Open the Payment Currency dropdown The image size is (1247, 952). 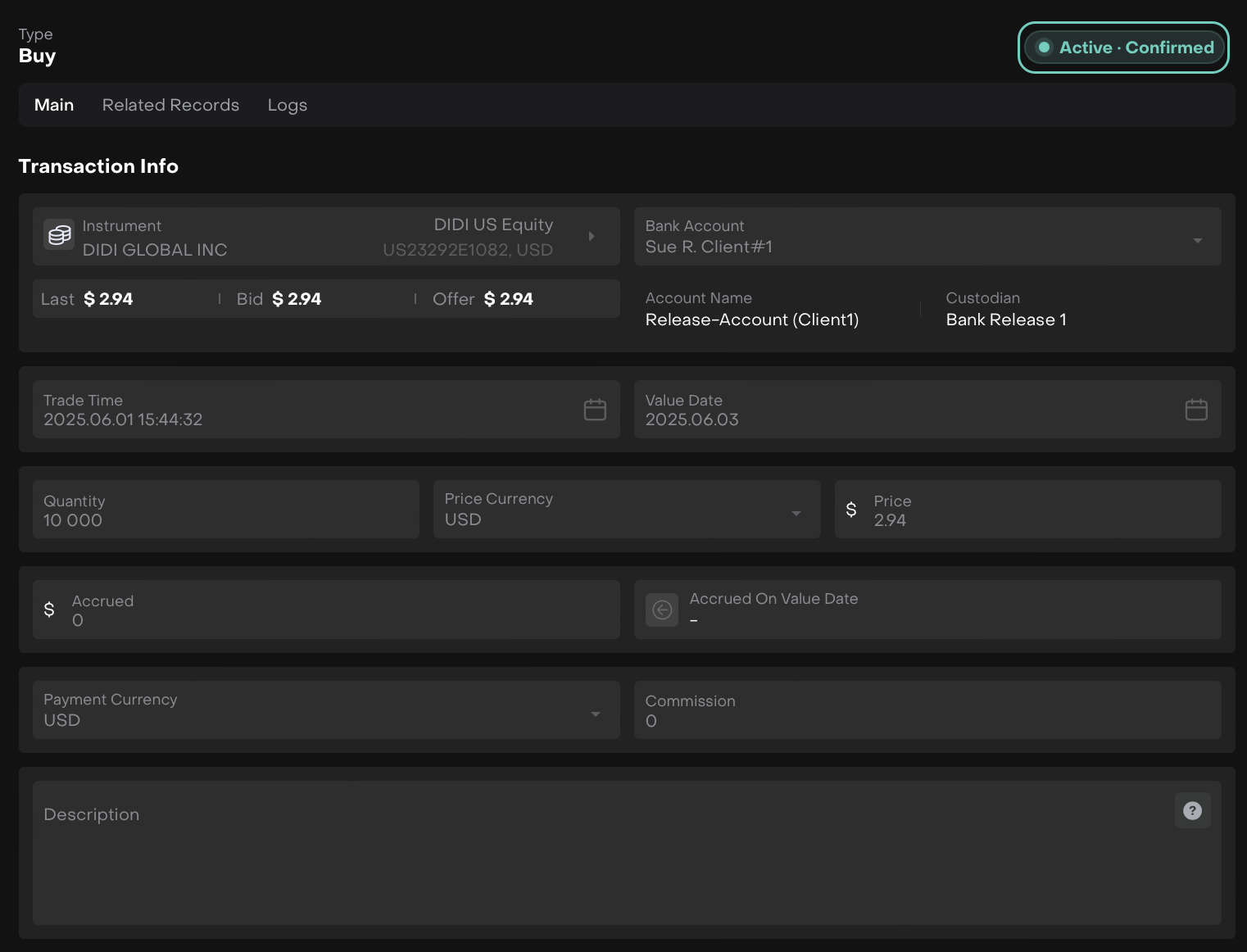[x=596, y=714]
